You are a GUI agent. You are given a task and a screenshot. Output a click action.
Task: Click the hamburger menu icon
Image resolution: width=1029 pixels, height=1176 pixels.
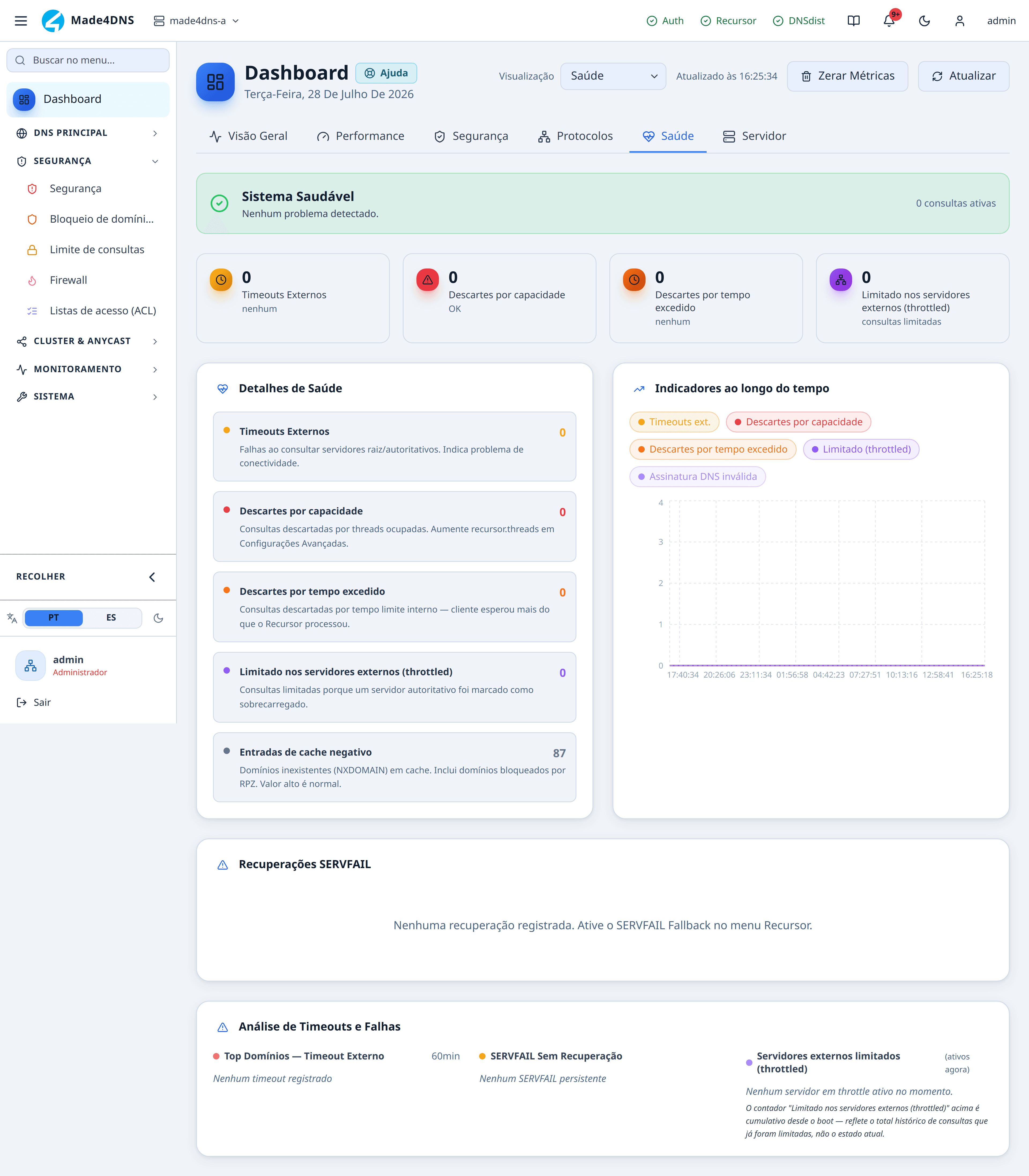21,21
